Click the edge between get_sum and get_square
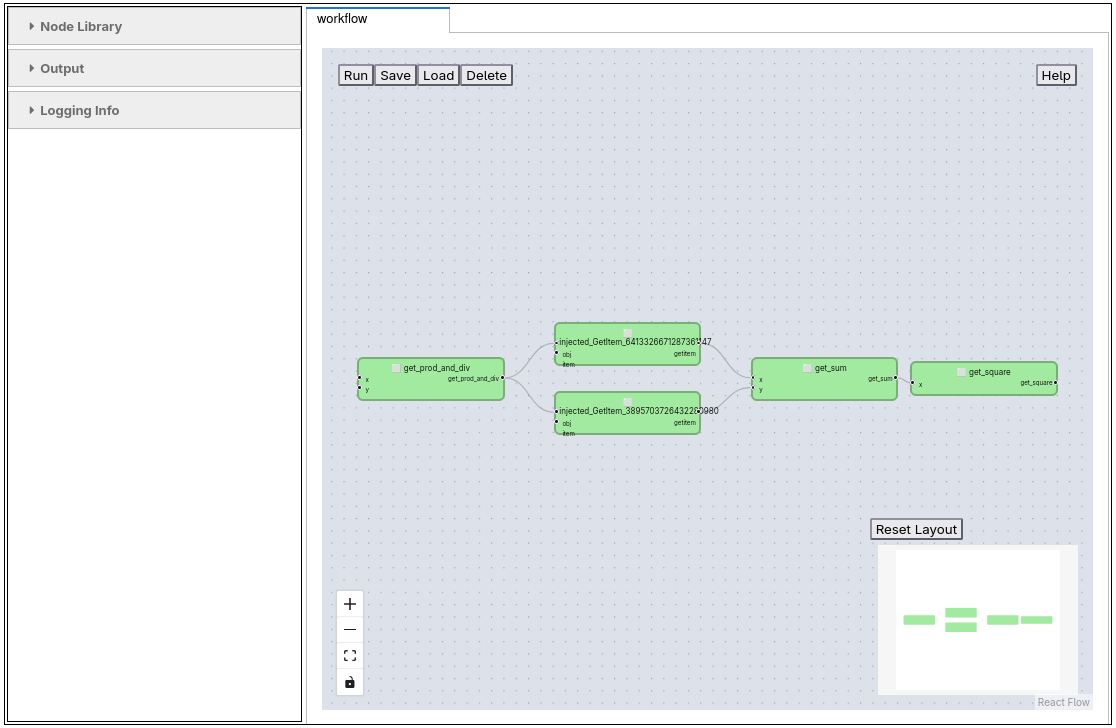1116x728 pixels. [x=904, y=380]
